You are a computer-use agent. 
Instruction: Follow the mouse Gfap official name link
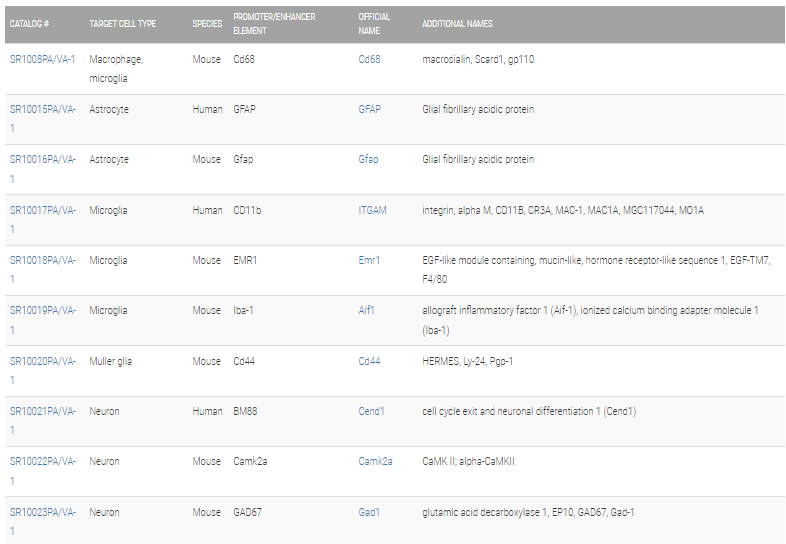tap(368, 159)
